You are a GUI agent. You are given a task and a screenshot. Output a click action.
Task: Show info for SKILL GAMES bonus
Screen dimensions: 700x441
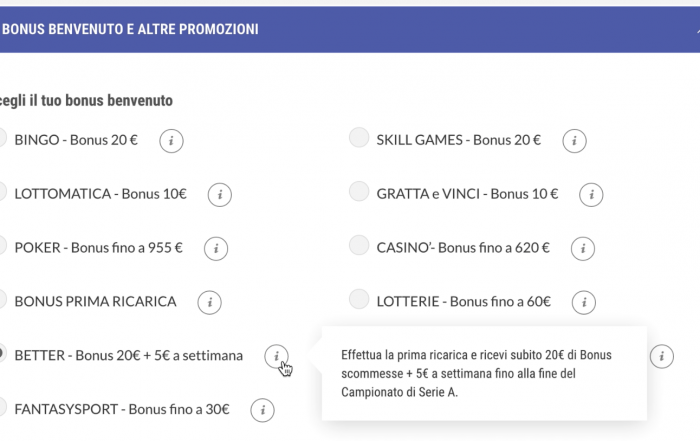click(575, 141)
